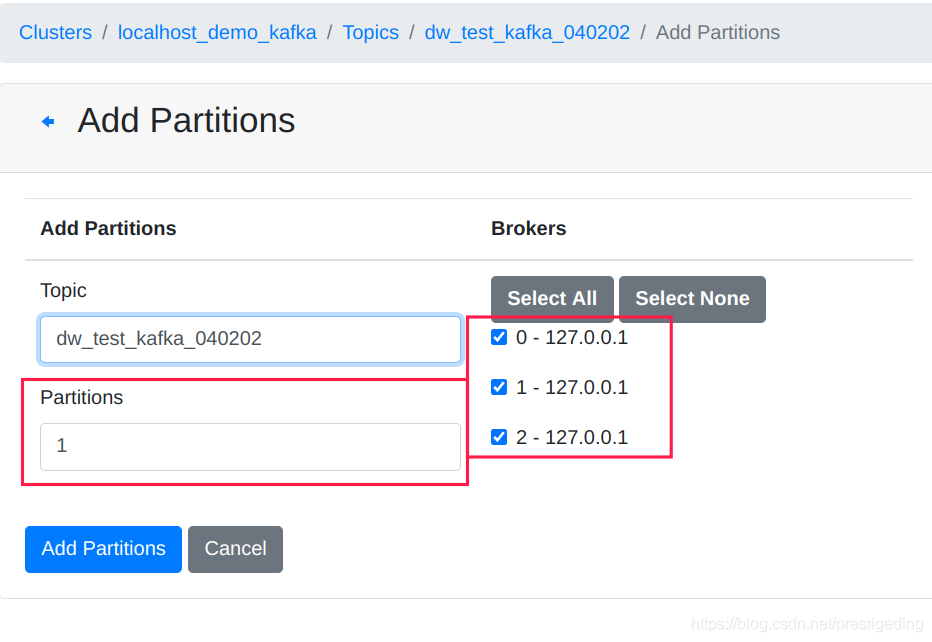This screenshot has height=642, width=932.
Task: Click the Add Partitions breadcrumb current item
Action: 717,32
